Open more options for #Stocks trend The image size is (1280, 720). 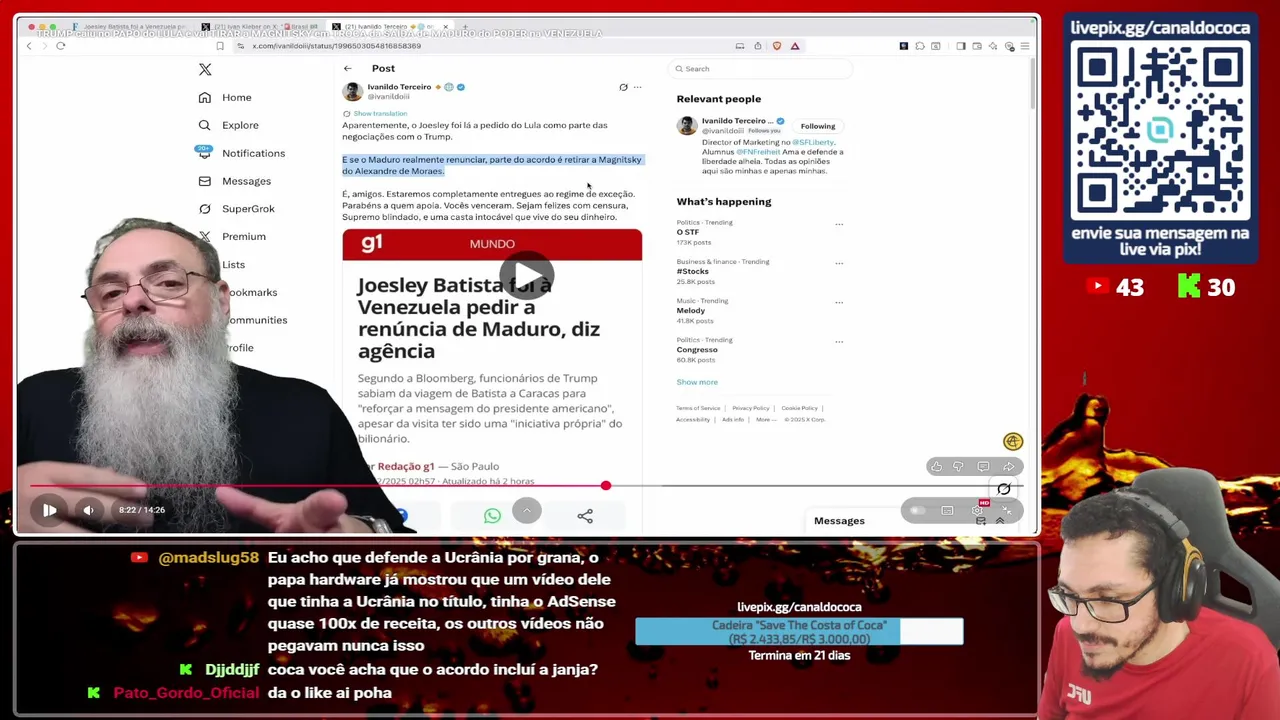click(x=839, y=263)
